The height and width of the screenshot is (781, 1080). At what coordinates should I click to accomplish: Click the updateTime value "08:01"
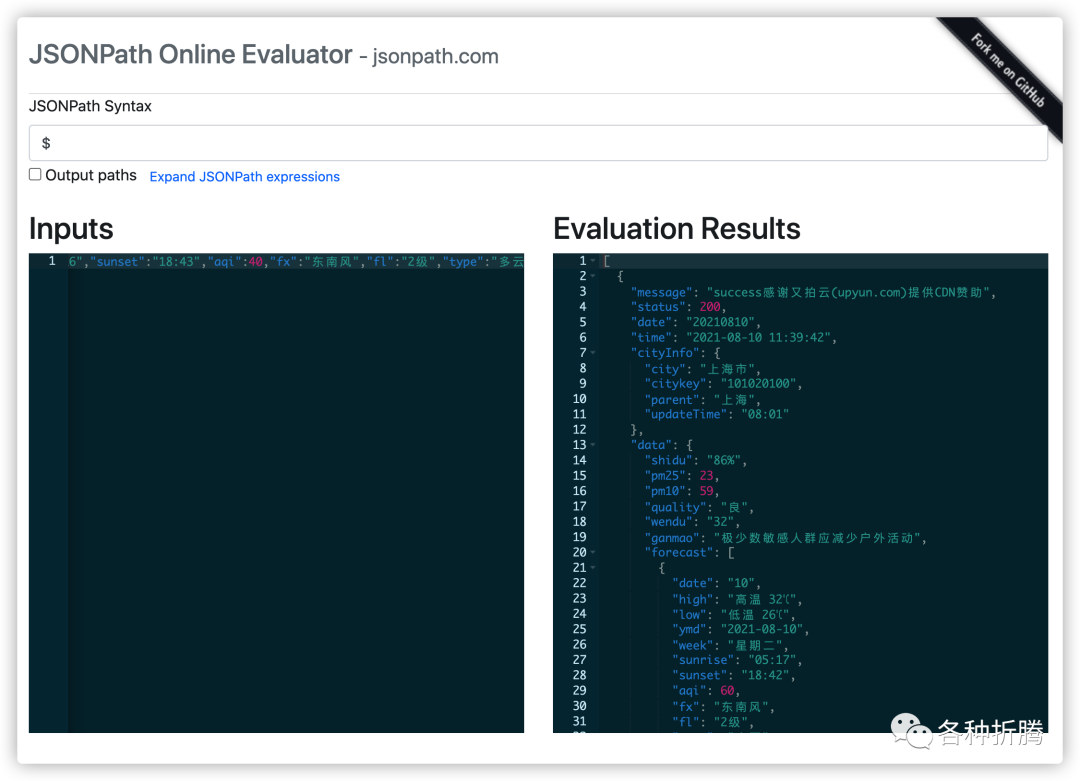point(765,415)
